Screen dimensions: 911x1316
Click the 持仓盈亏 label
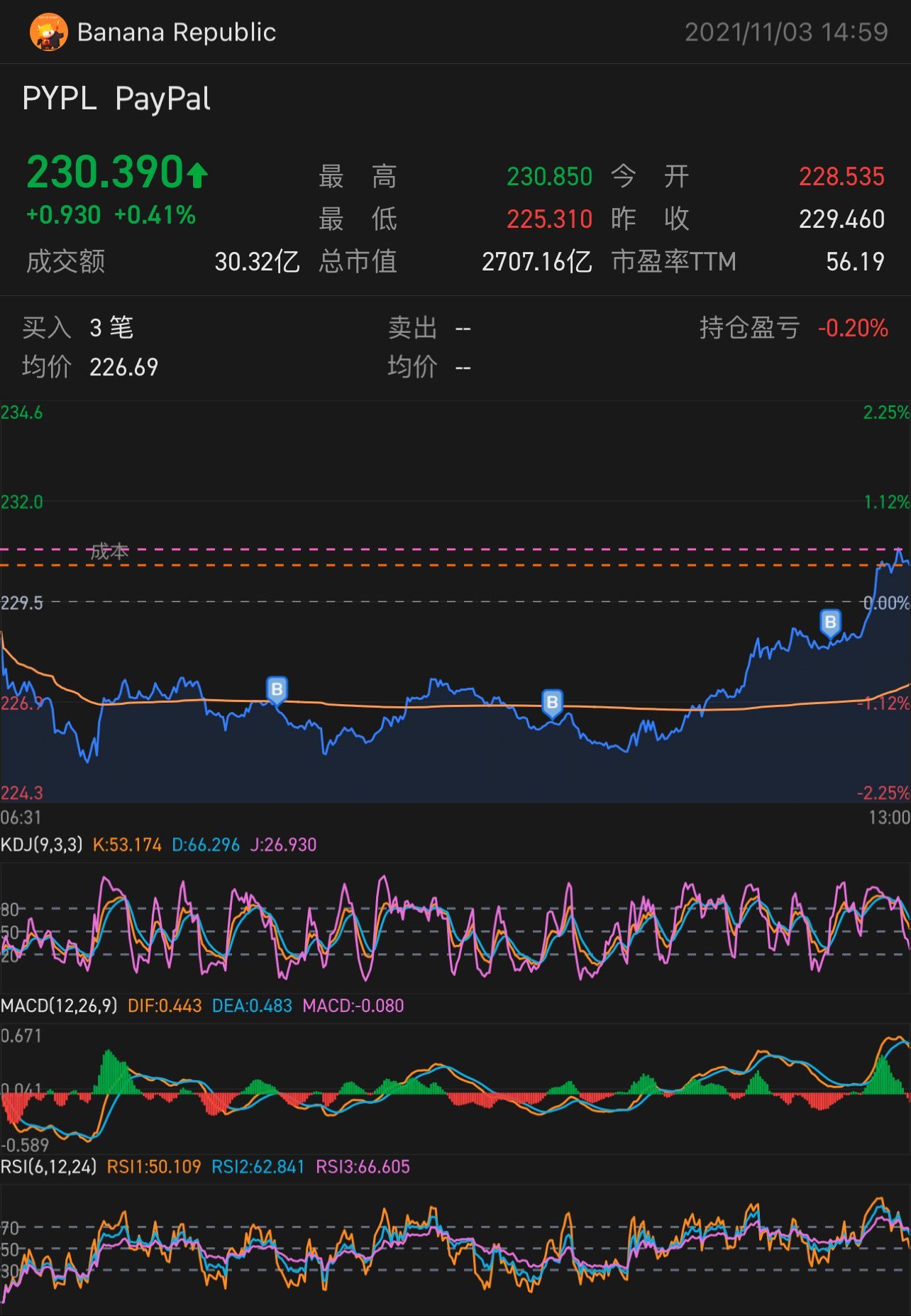click(749, 328)
